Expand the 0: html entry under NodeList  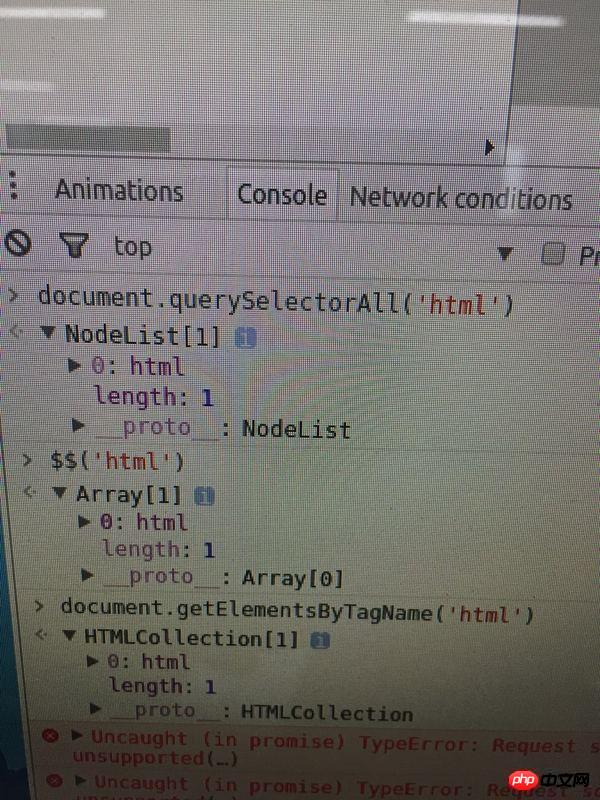(x=74, y=365)
